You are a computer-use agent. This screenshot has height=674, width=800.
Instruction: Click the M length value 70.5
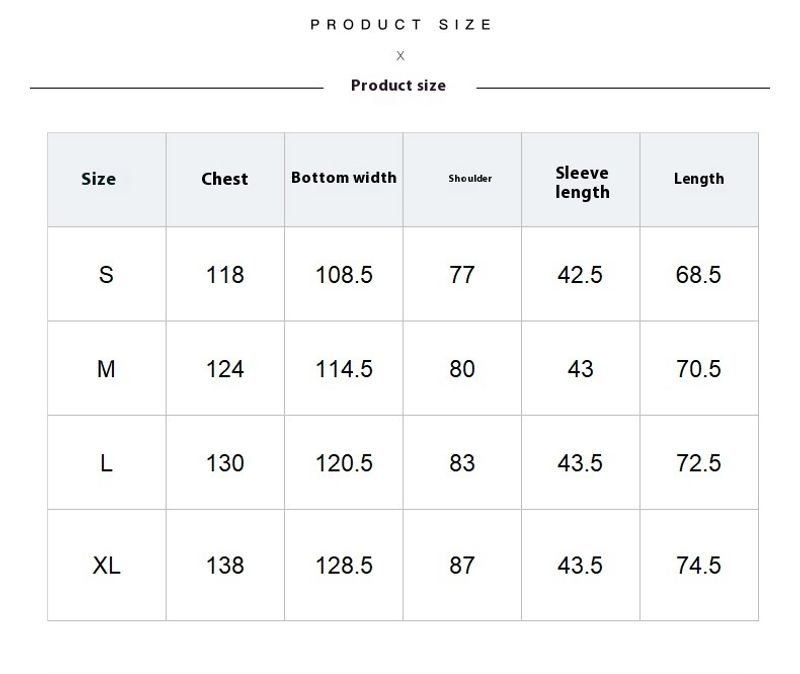click(x=698, y=369)
